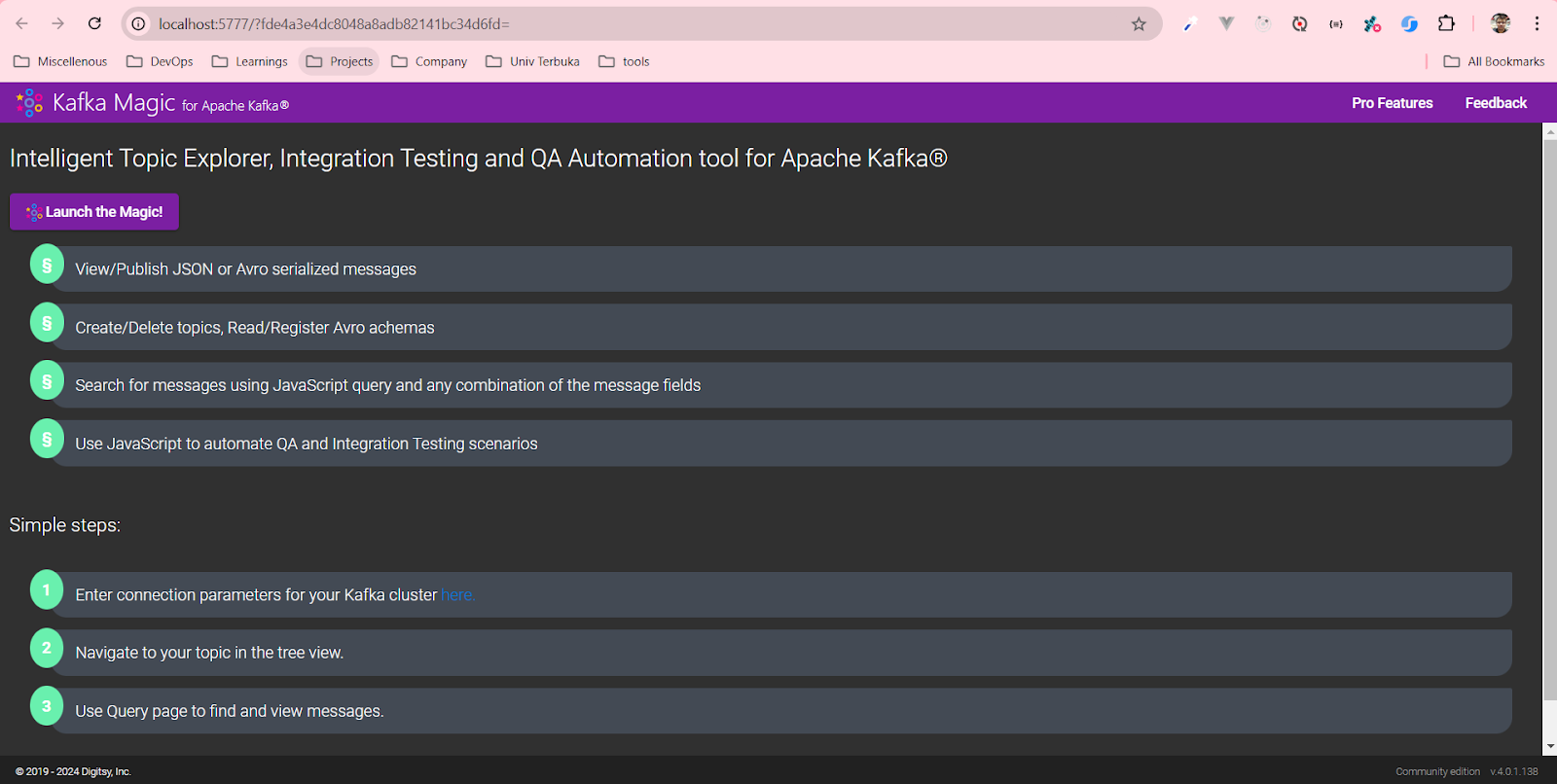Bookmark this page with star icon
The width and height of the screenshot is (1557, 784).
tap(1139, 23)
